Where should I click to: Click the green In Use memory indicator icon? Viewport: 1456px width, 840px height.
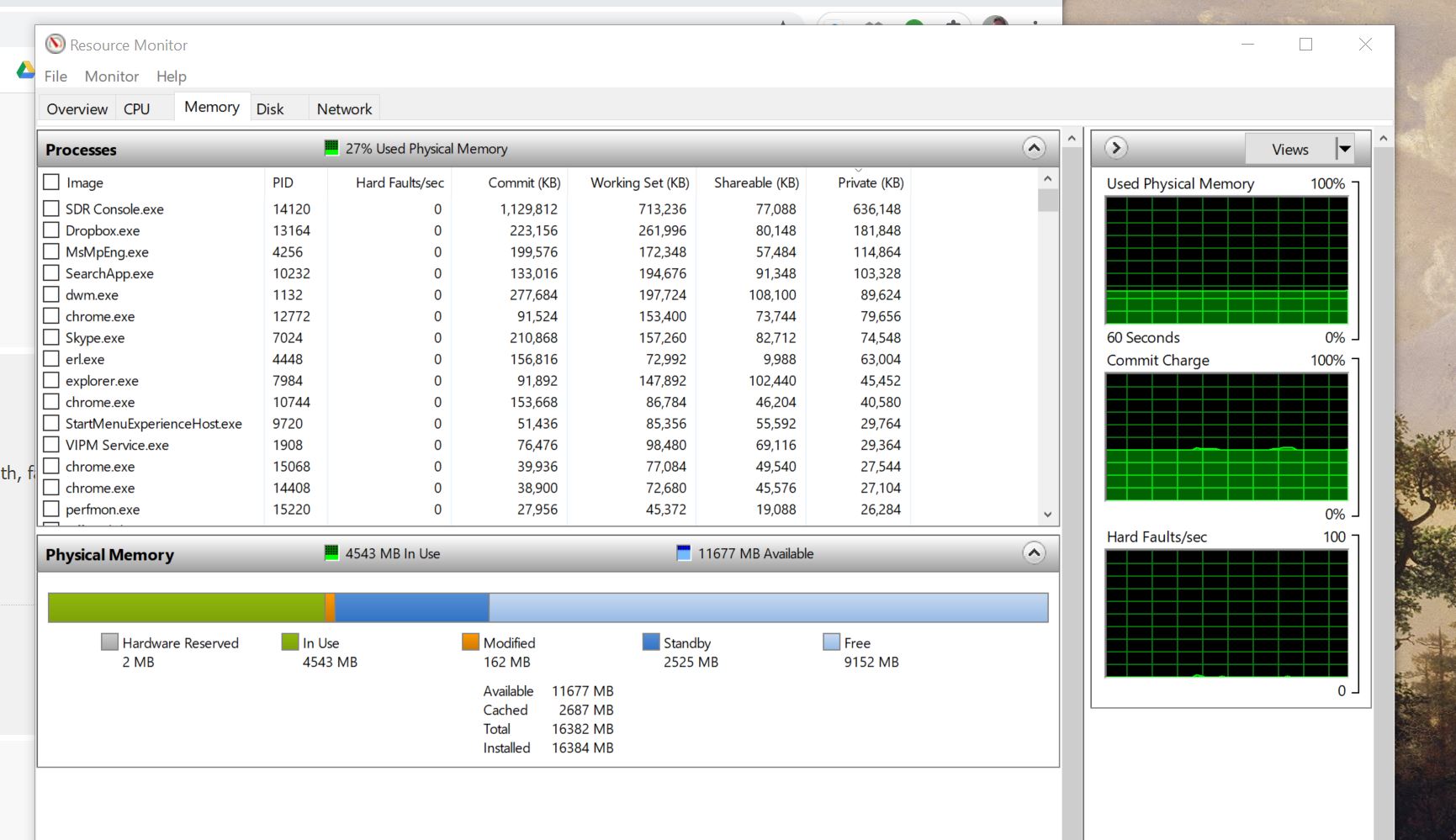pos(331,553)
